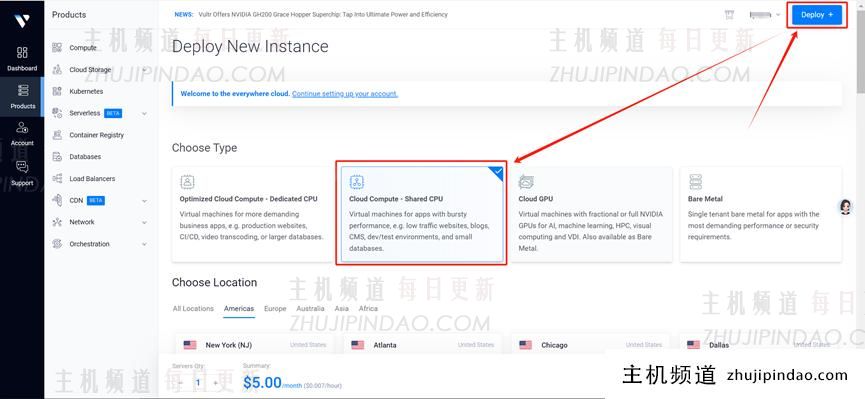Click the Vultr logo icon
The image size is (865, 399).
(x=22, y=21)
